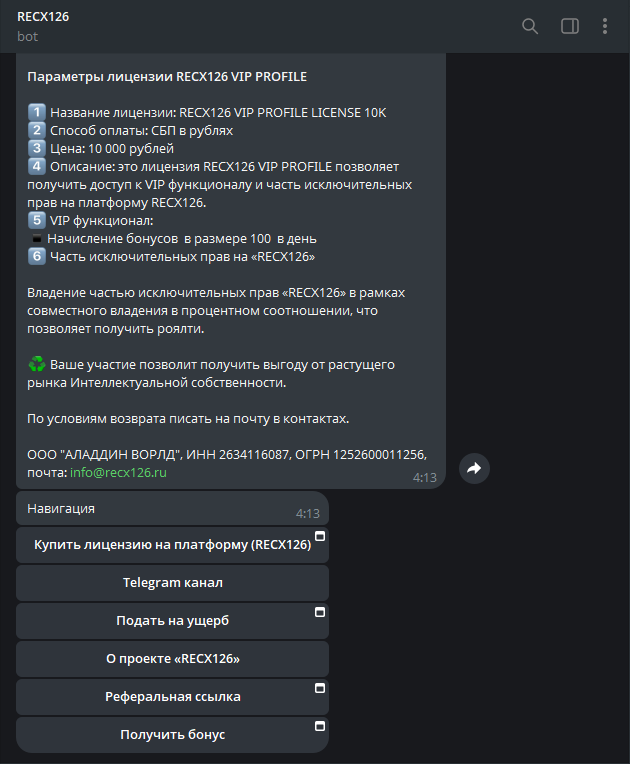Click web-app icon on Реферальная ссылка button
The width and height of the screenshot is (630, 764).
coord(321,688)
